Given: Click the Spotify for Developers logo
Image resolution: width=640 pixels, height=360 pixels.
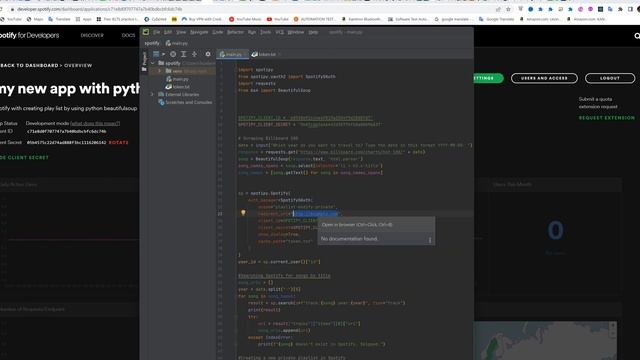Looking at the screenshot, I should 29,36.
